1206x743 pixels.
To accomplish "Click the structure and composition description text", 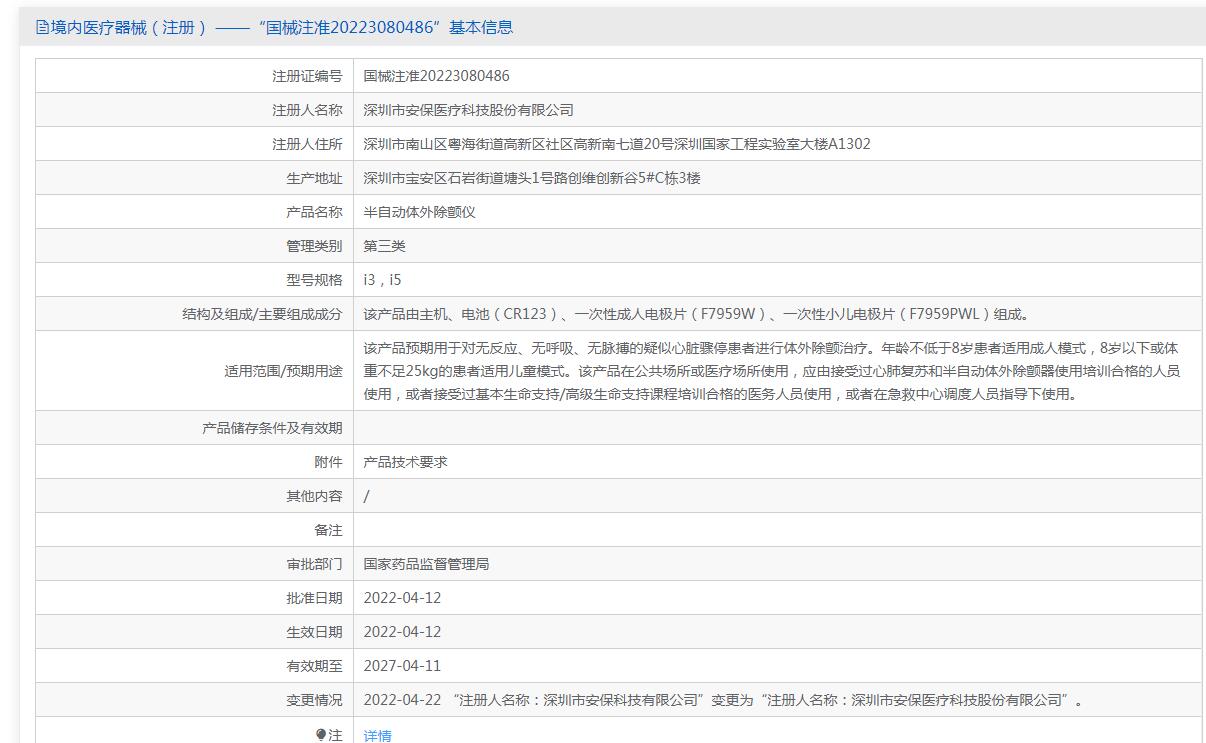I will click(x=695, y=314).
